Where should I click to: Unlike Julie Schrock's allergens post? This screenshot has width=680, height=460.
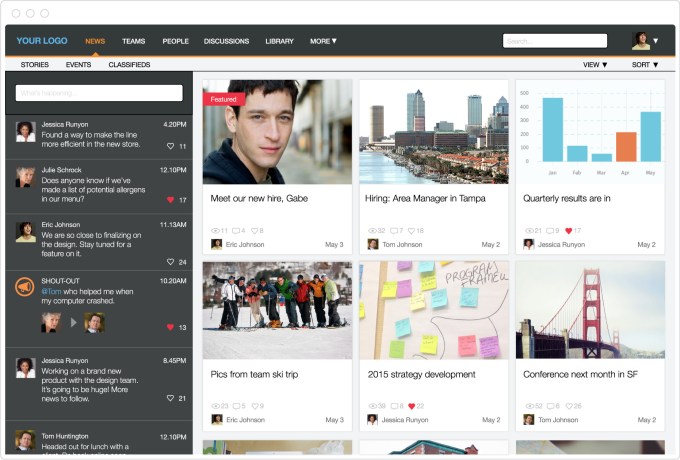[x=170, y=200]
